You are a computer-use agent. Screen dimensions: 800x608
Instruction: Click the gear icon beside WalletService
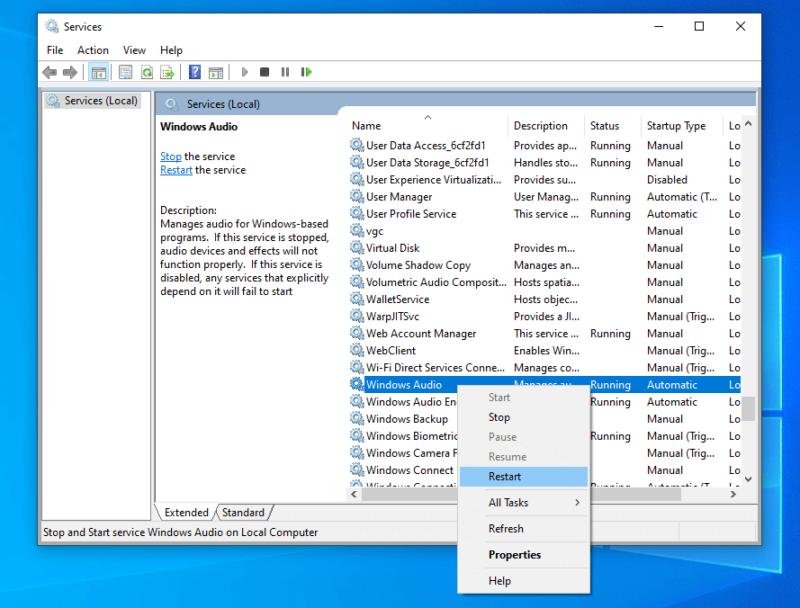click(x=357, y=299)
